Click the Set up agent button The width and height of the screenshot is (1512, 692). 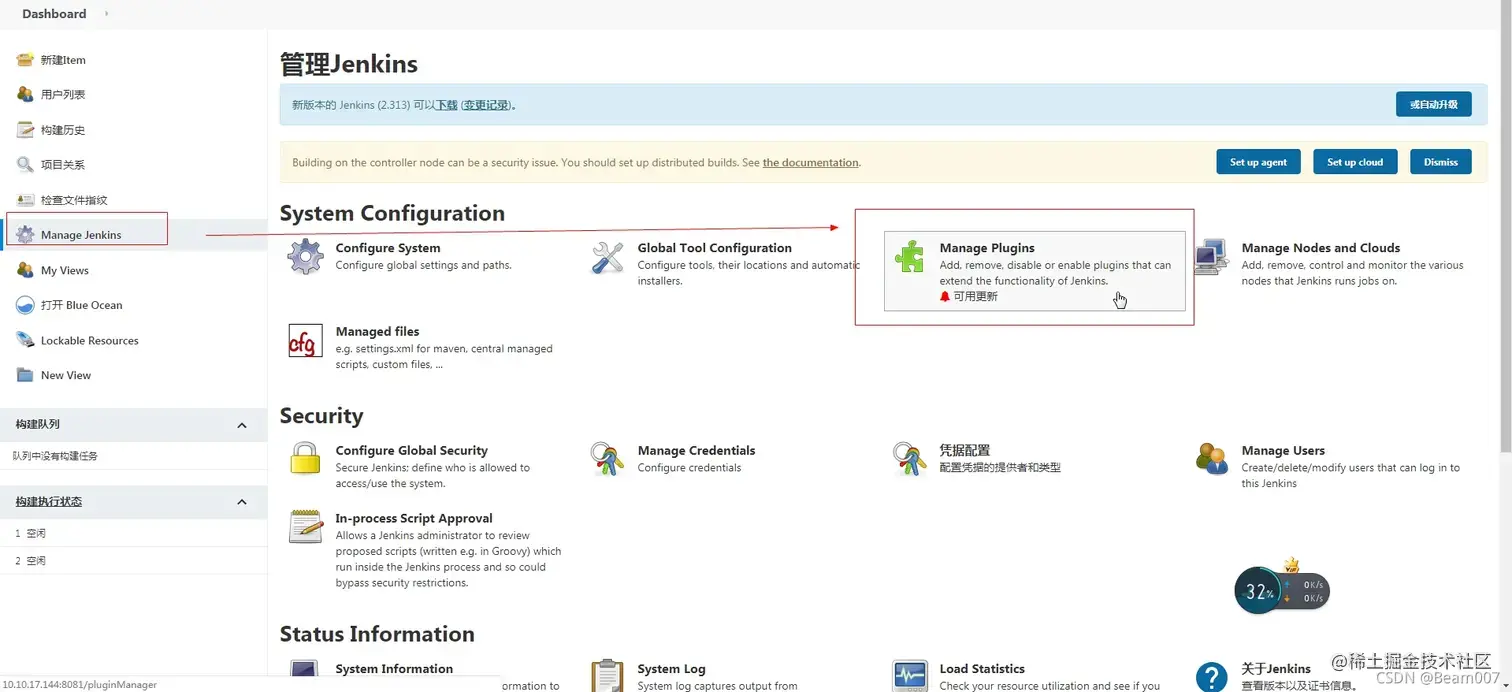(x=1258, y=162)
